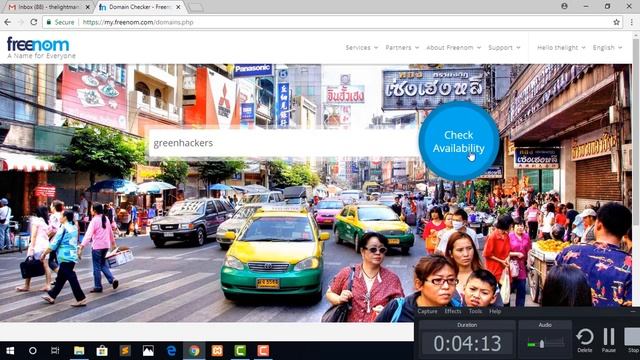Click the greenhackers domain search field

284,143
